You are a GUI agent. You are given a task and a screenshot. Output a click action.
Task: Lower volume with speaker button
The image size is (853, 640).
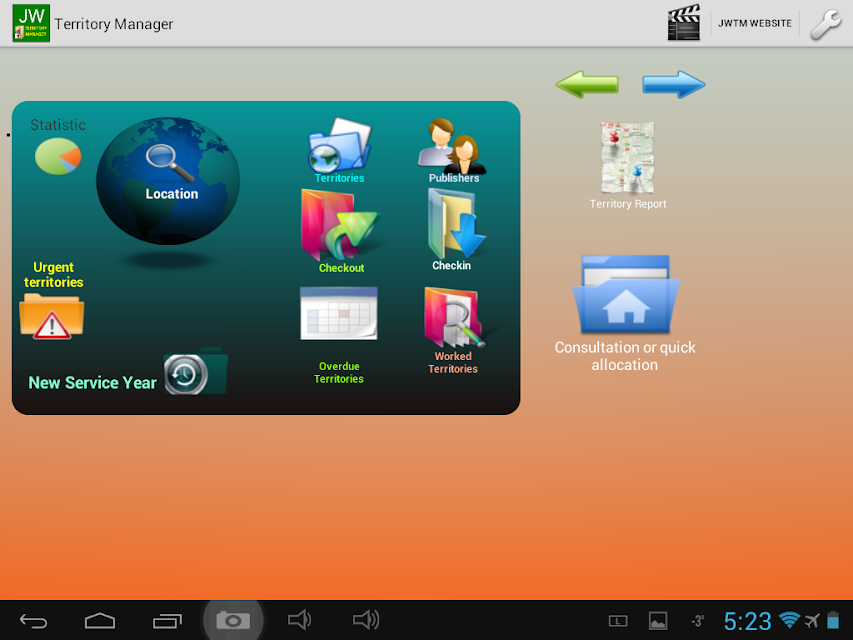pyautogui.click(x=300, y=620)
